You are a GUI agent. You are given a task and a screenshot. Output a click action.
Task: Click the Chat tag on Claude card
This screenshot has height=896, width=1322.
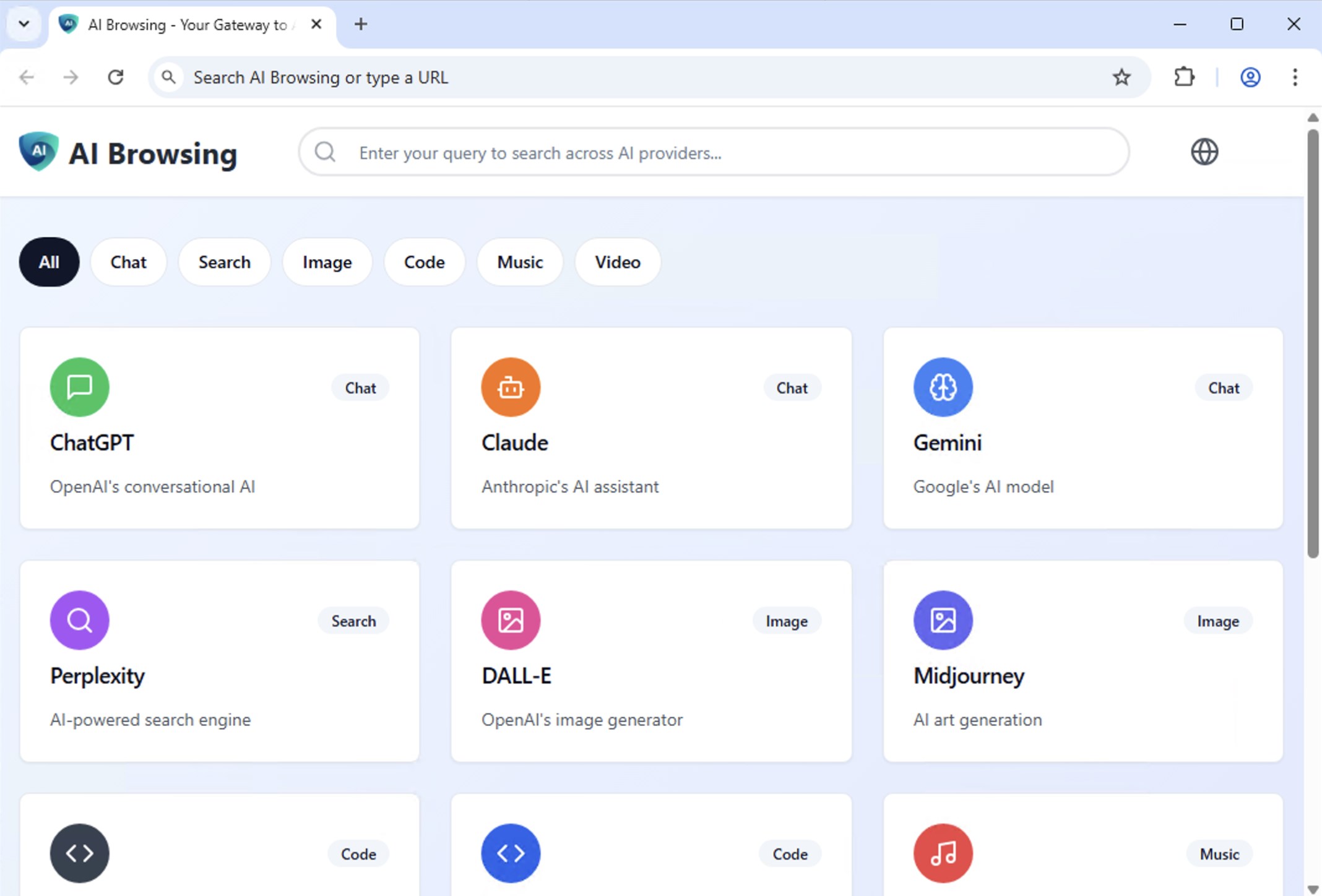click(792, 388)
